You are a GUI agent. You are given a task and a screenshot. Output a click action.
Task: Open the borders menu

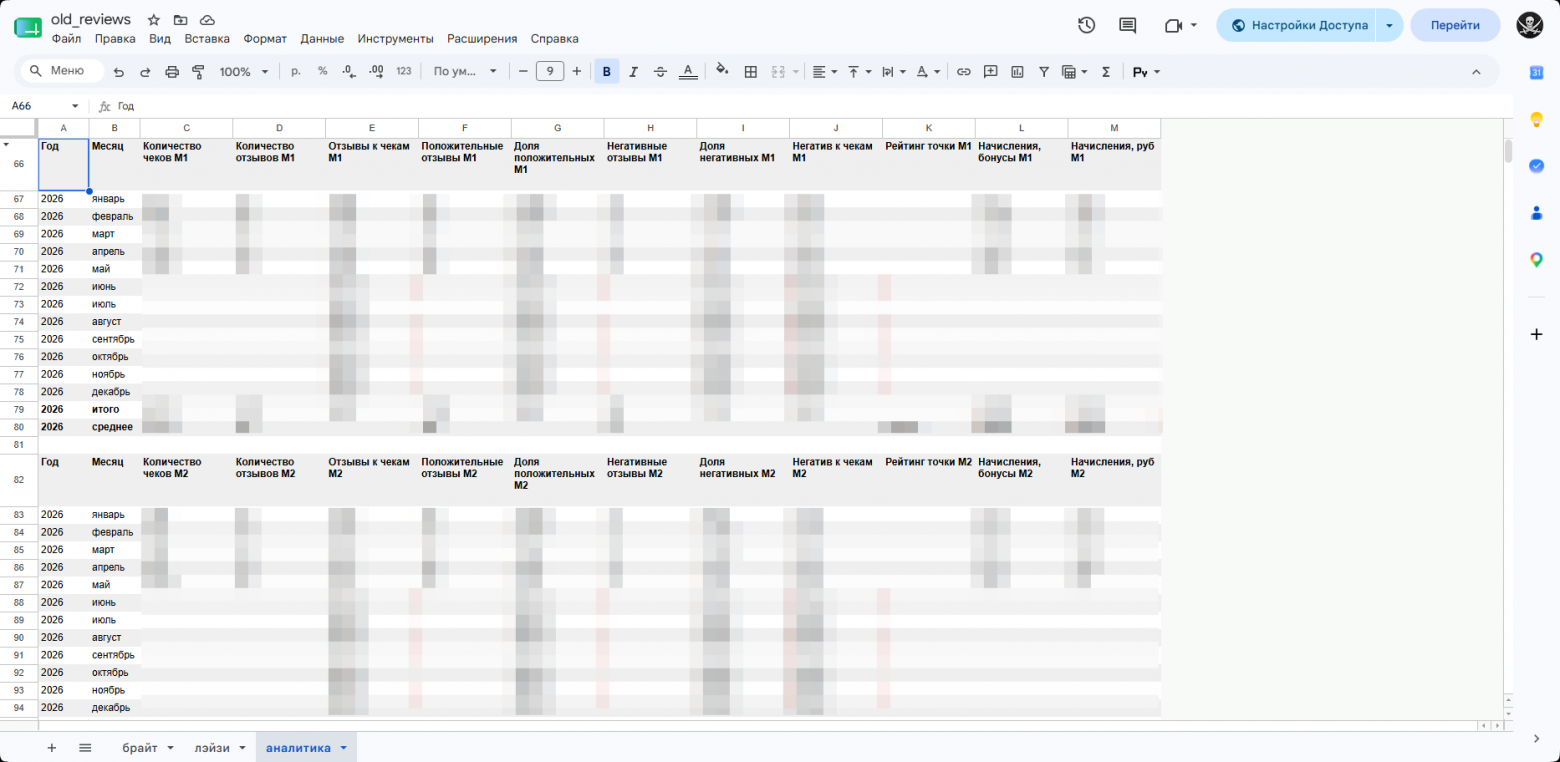point(751,71)
